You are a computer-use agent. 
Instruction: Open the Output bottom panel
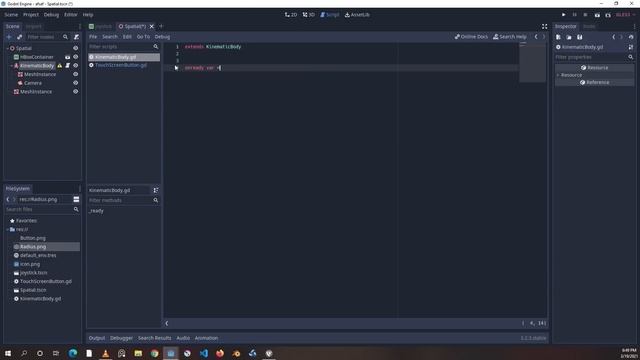[x=97, y=338]
